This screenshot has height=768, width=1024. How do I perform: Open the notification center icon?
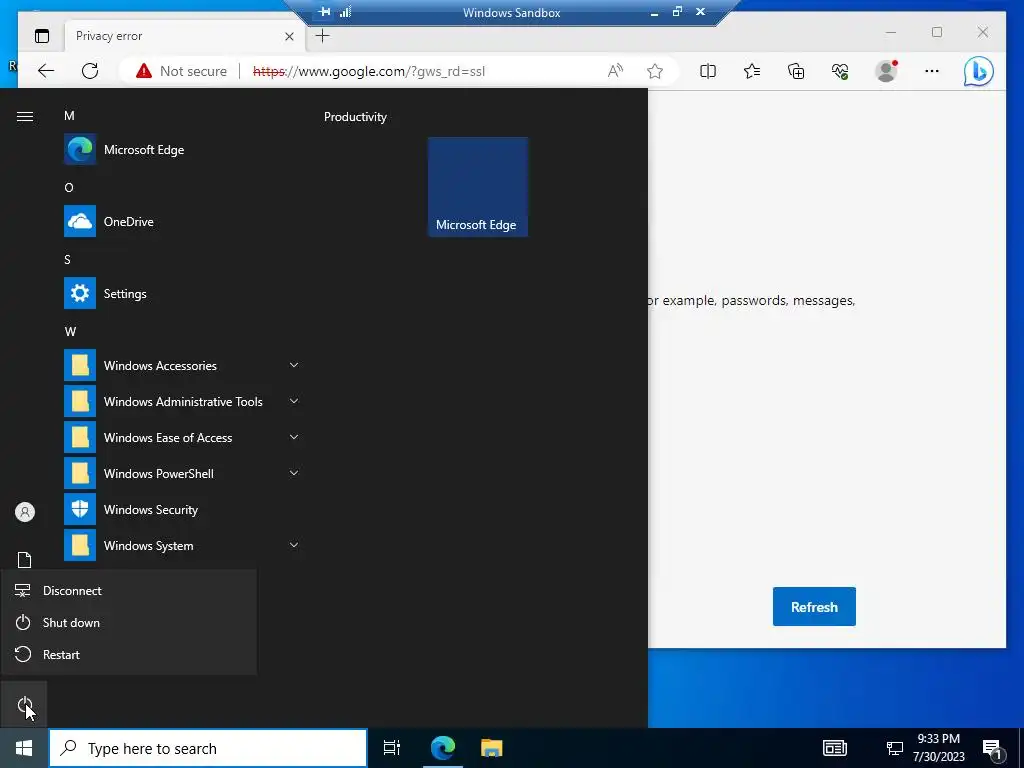tap(993, 749)
